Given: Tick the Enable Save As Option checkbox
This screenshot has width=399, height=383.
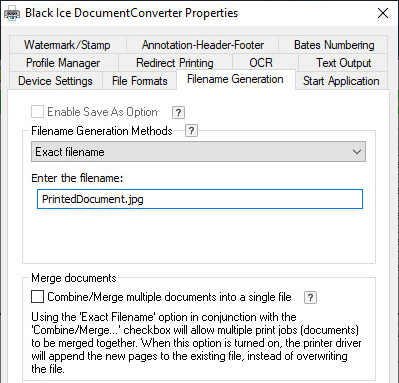Looking at the screenshot, I should tap(37, 112).
